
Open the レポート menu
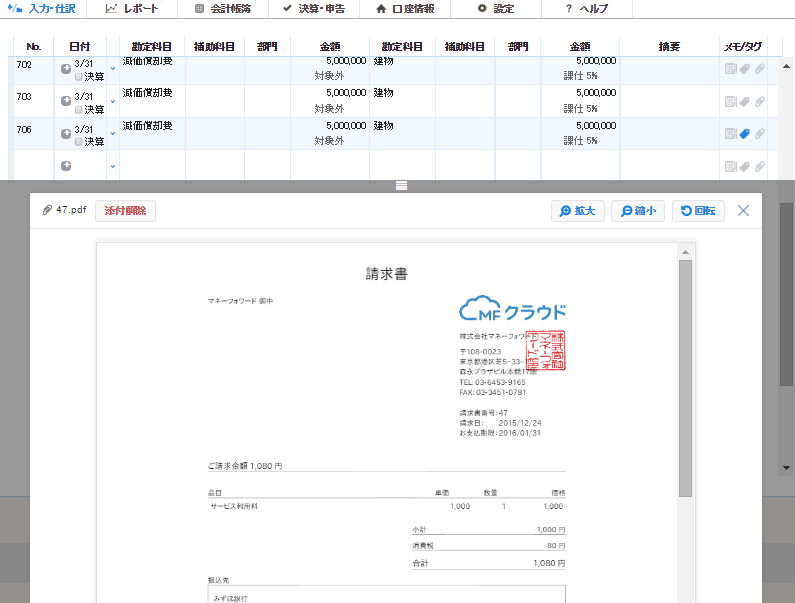132,9
